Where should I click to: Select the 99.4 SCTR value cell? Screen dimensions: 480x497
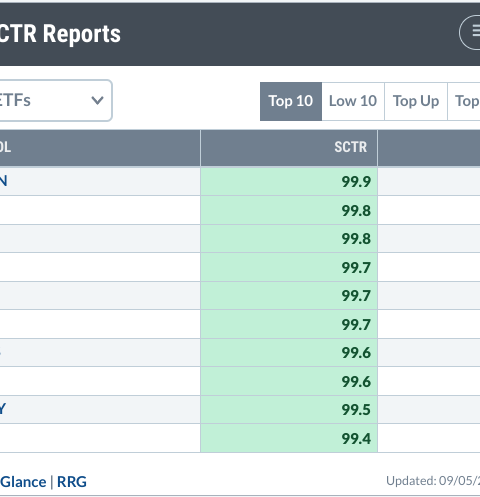click(289, 438)
